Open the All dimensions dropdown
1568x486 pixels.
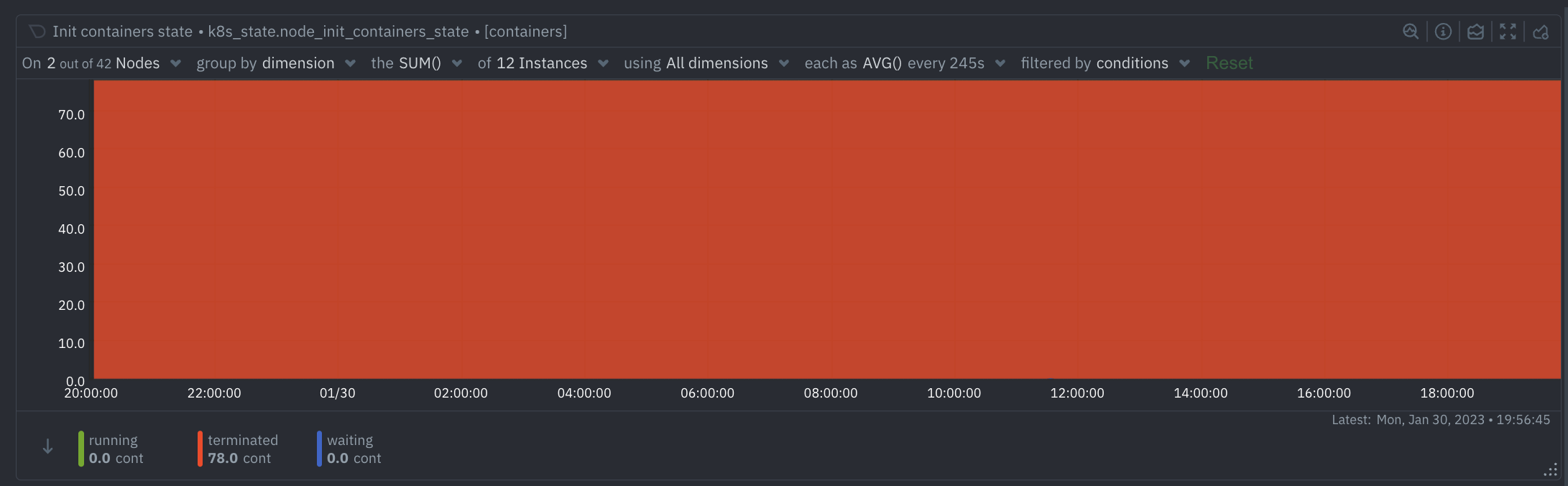coord(706,63)
